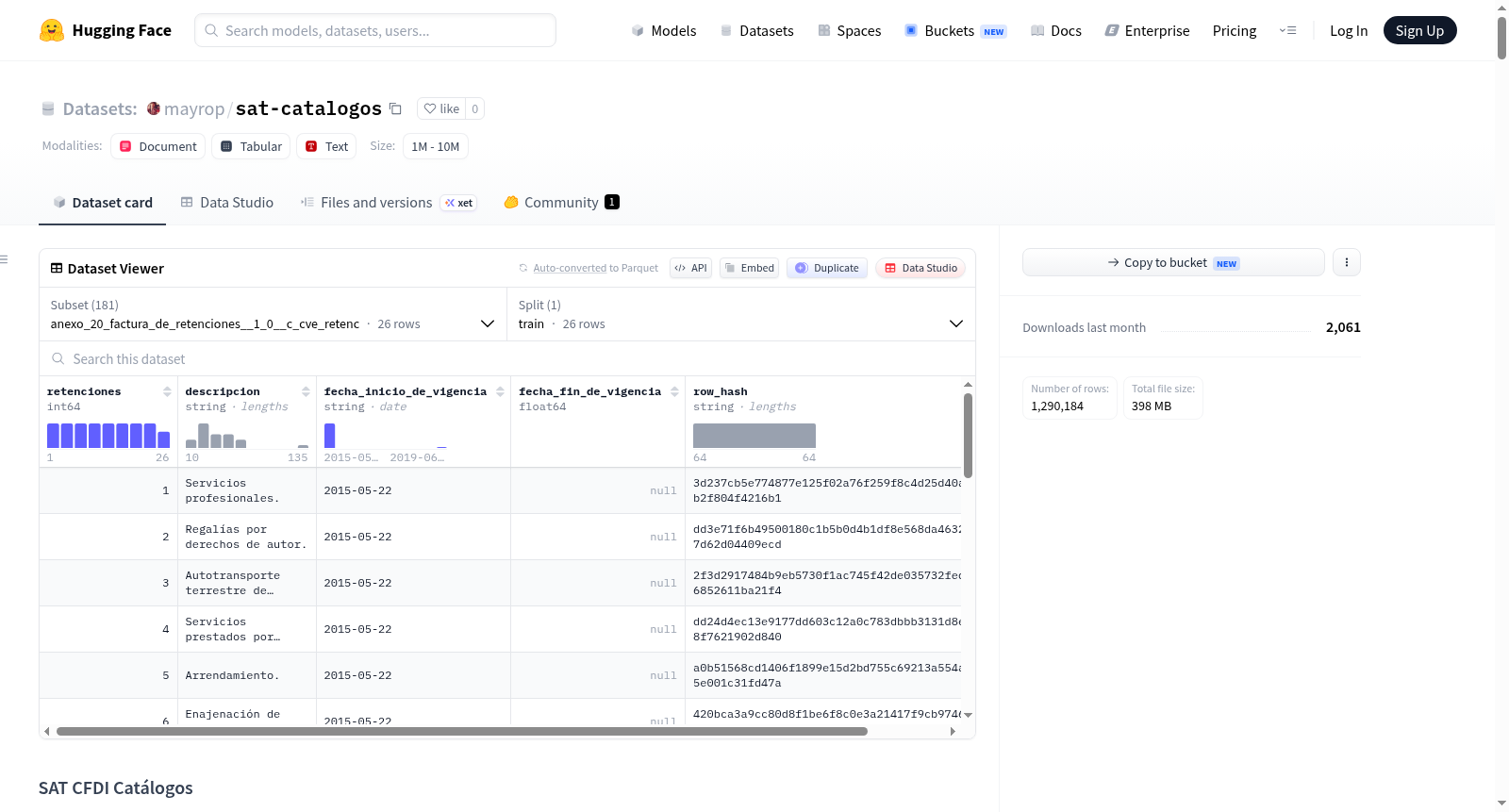Focus the Search this dataset field
The image size is (1509, 812).
507,358
